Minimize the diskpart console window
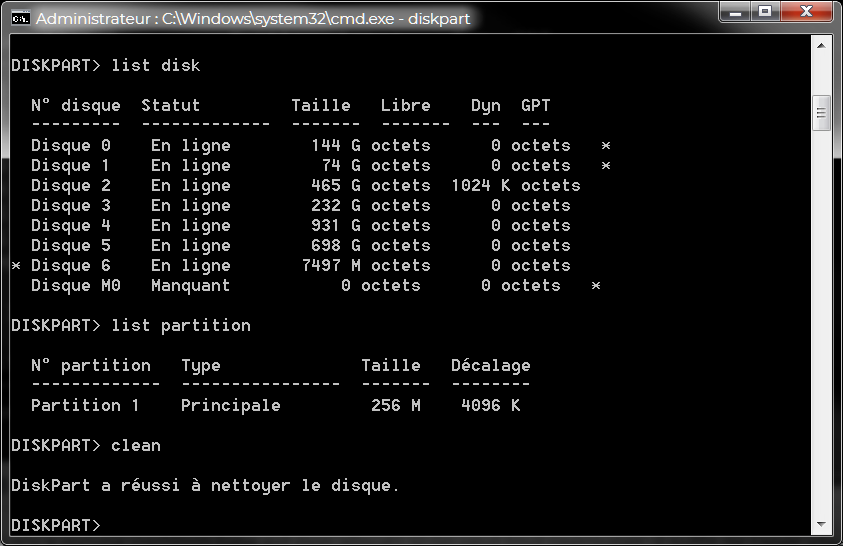 [735, 13]
